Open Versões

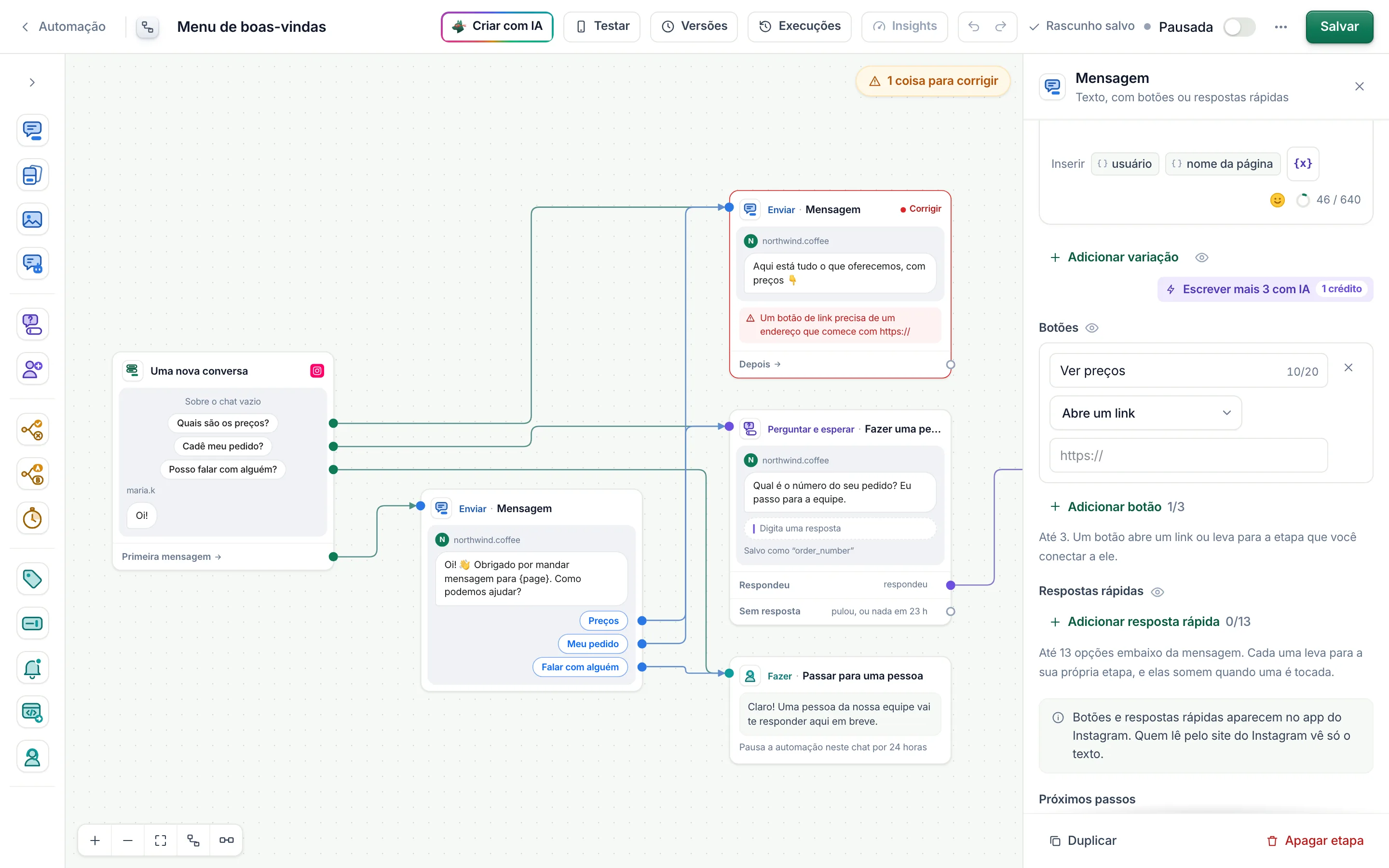(x=694, y=27)
